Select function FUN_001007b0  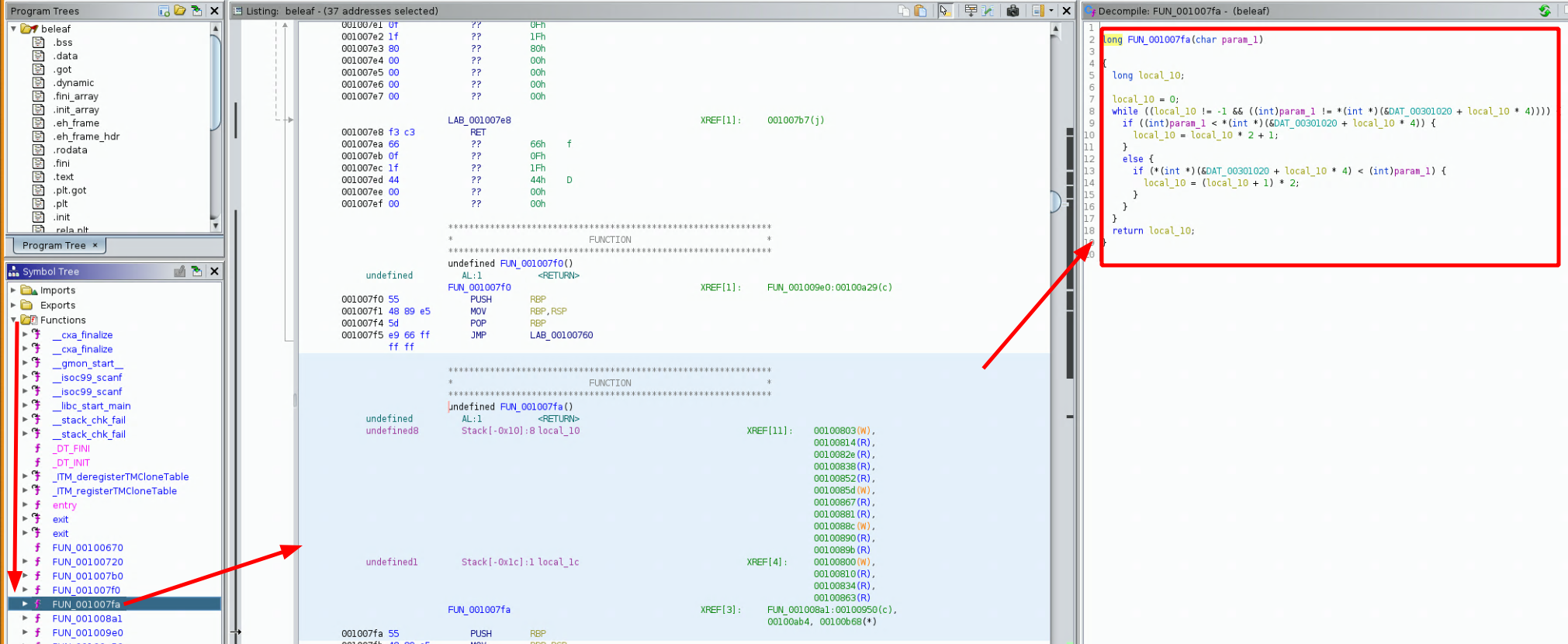(88, 576)
